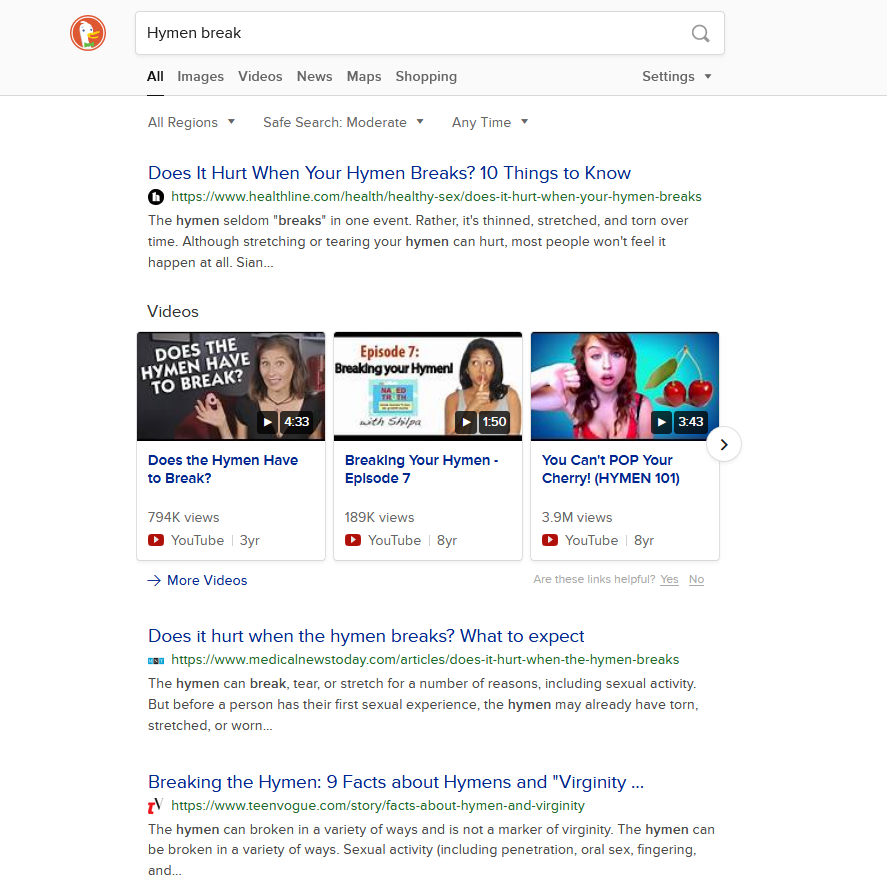Click YouTube icon under 189K views video

point(353,540)
